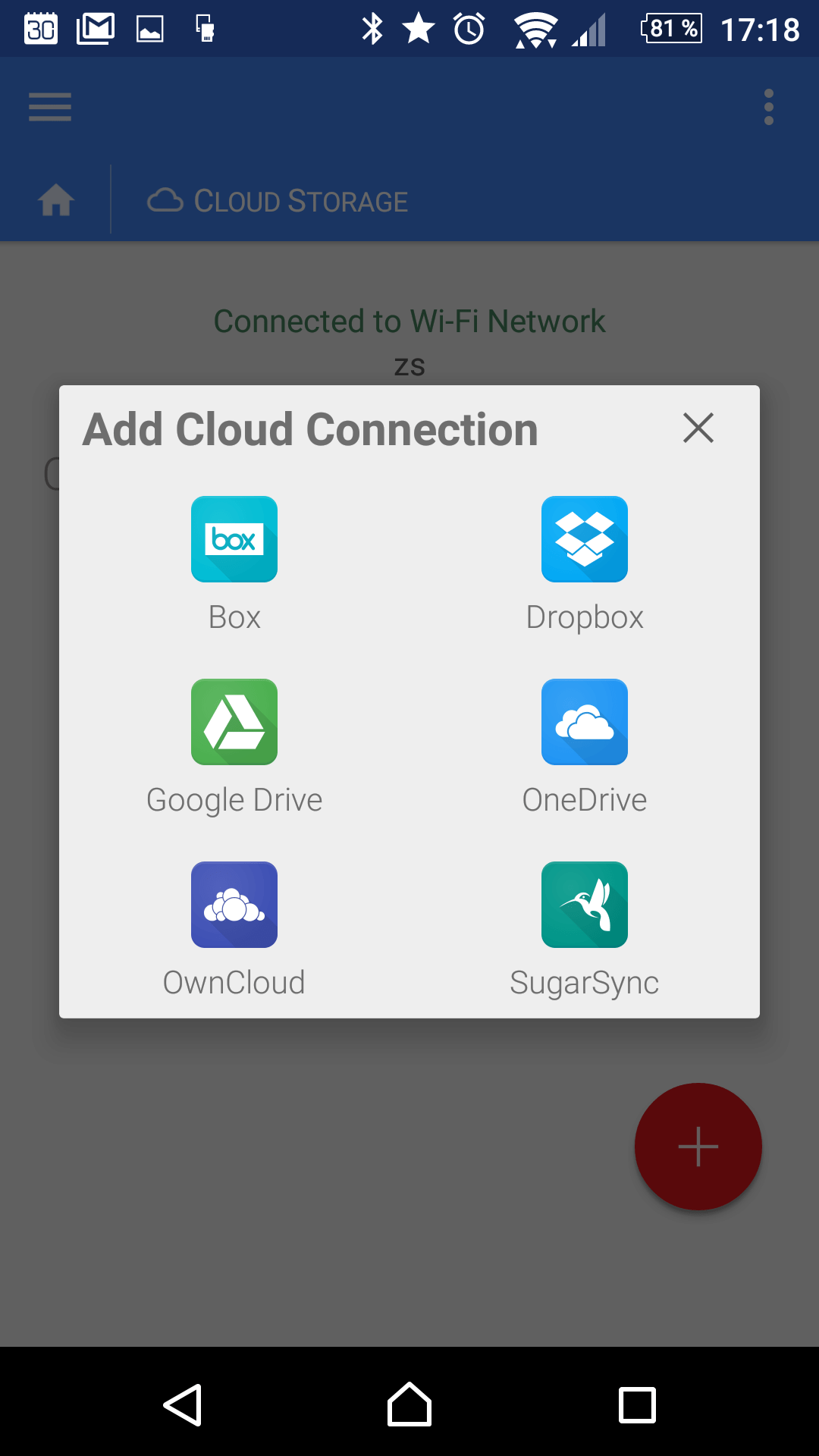Pick the SugarSync hummingbird icon
Screen dimensions: 819x1456
585,905
